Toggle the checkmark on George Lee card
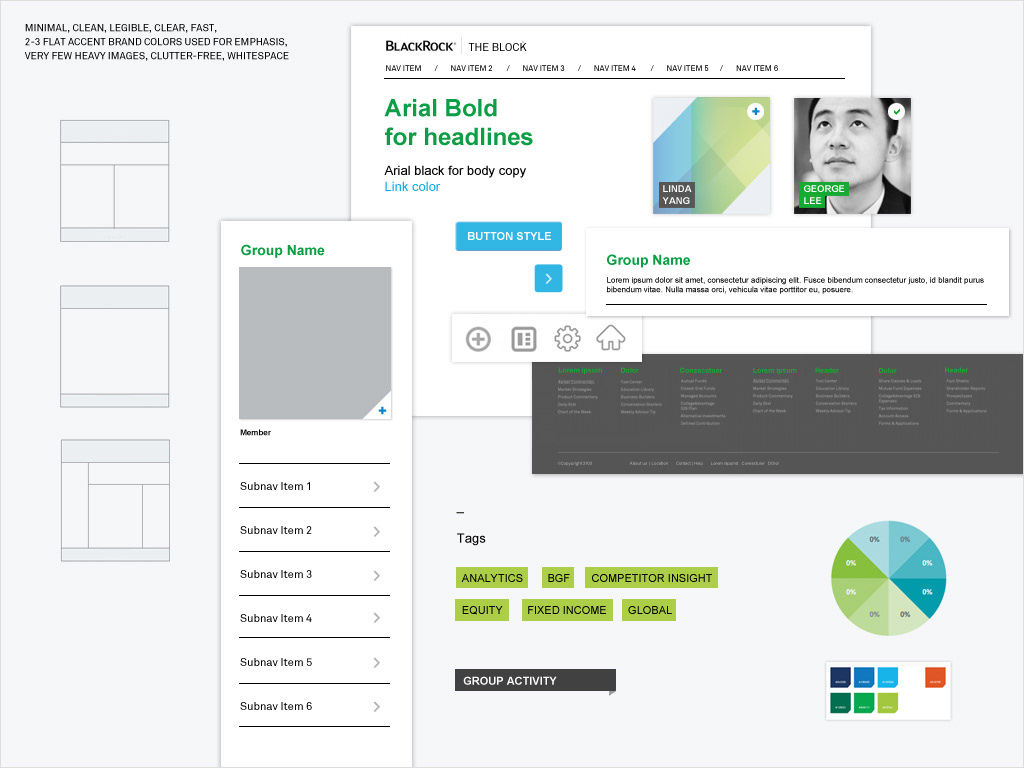Image resolution: width=1024 pixels, height=768 pixels. click(x=896, y=112)
